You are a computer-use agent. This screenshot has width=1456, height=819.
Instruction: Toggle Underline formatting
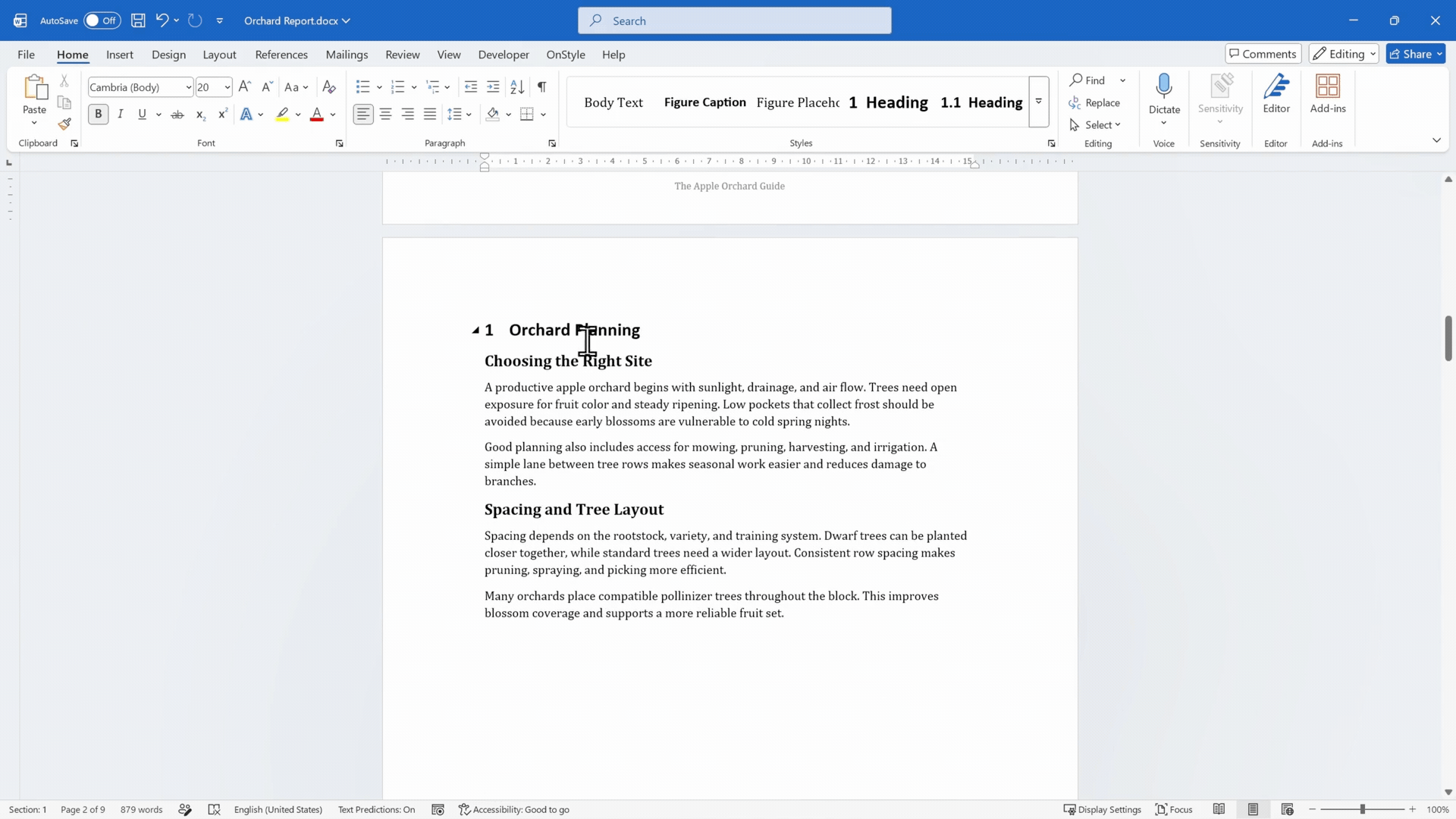142,115
